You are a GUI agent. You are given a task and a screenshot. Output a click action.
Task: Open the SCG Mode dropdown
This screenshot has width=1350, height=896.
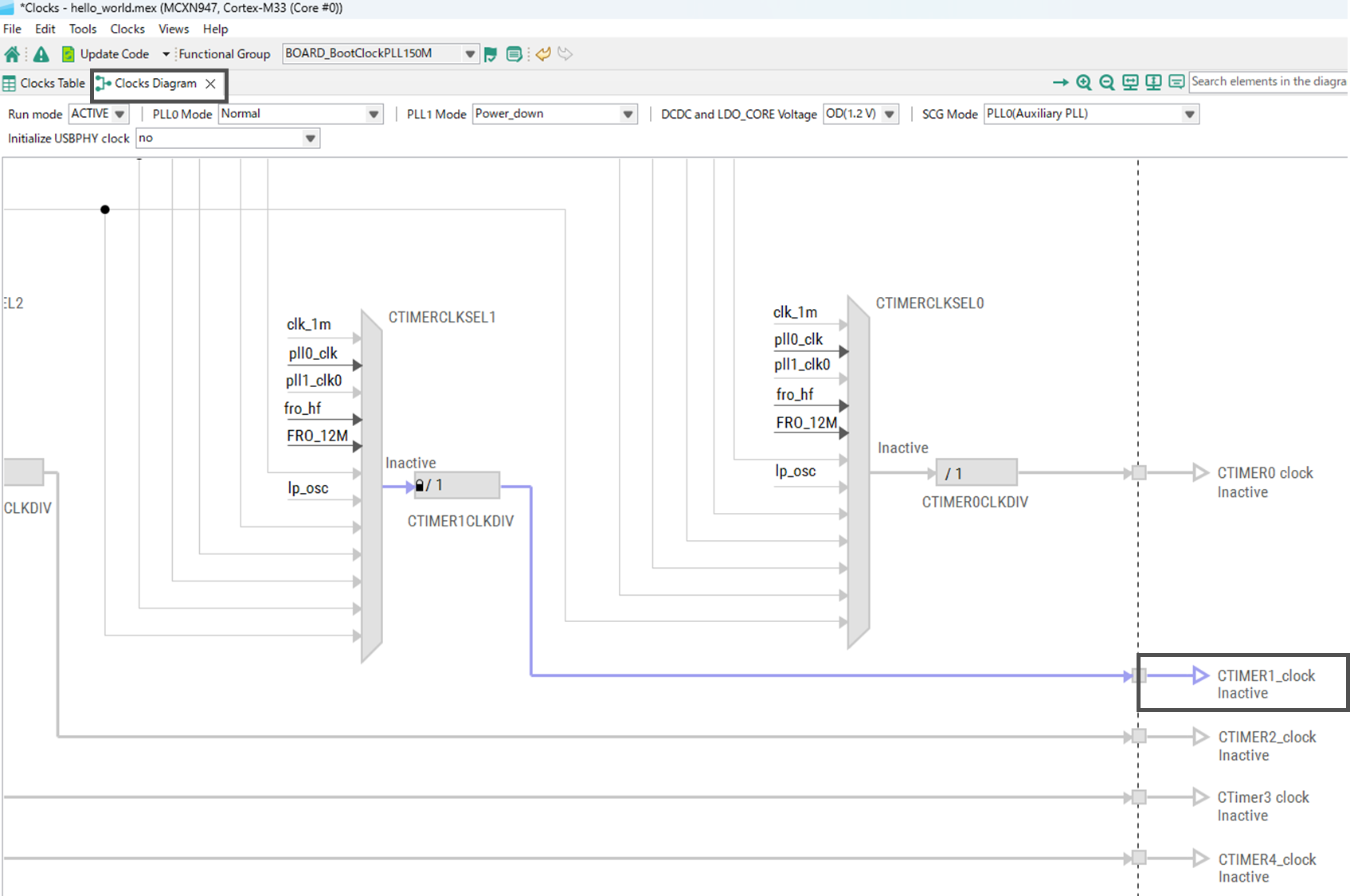coord(1189,114)
